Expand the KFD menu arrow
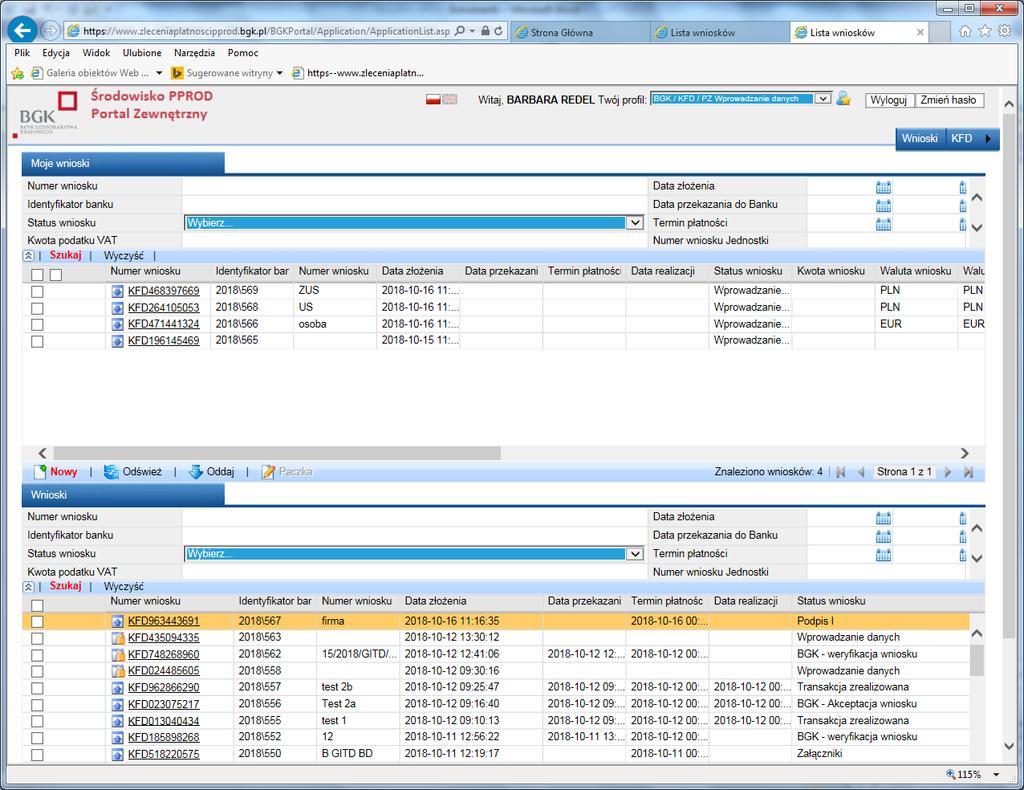The height and width of the screenshot is (790, 1024). click(988, 138)
